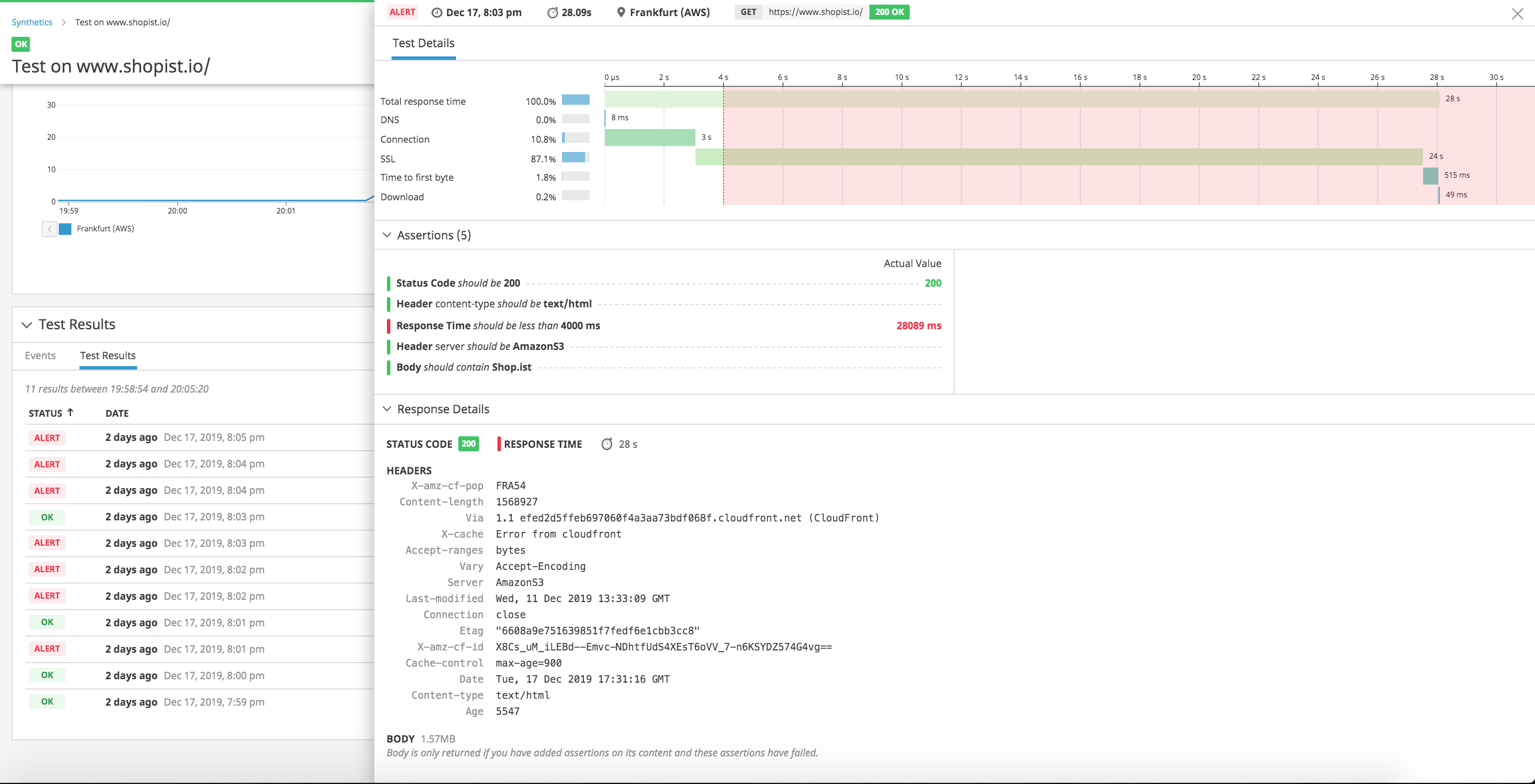Click the legend previous-page arrow button
This screenshot has width=1535, height=784.
click(50, 229)
